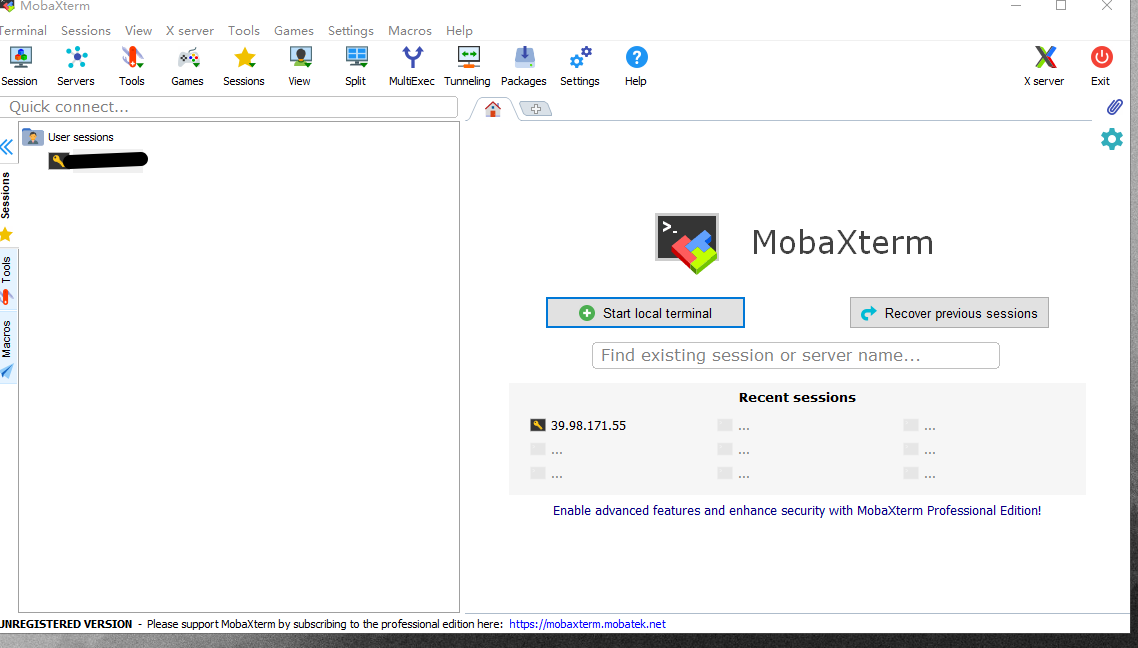This screenshot has width=1138, height=648.
Task: Focus the Quick connect input field
Action: click(x=229, y=107)
